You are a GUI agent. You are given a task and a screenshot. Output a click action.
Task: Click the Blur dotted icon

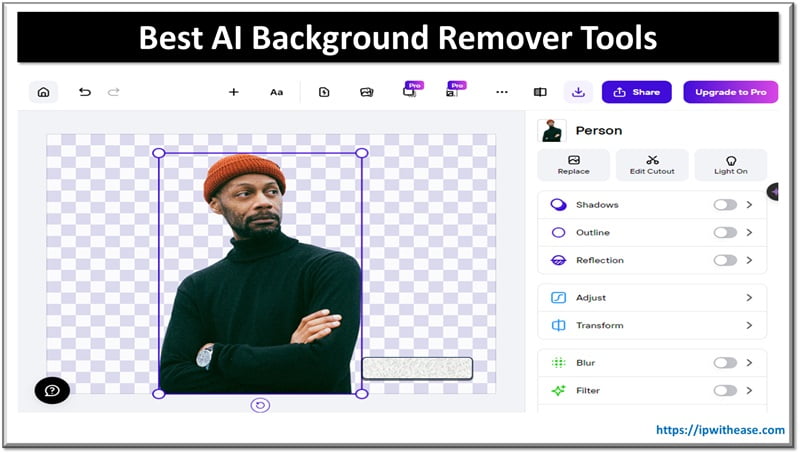559,363
